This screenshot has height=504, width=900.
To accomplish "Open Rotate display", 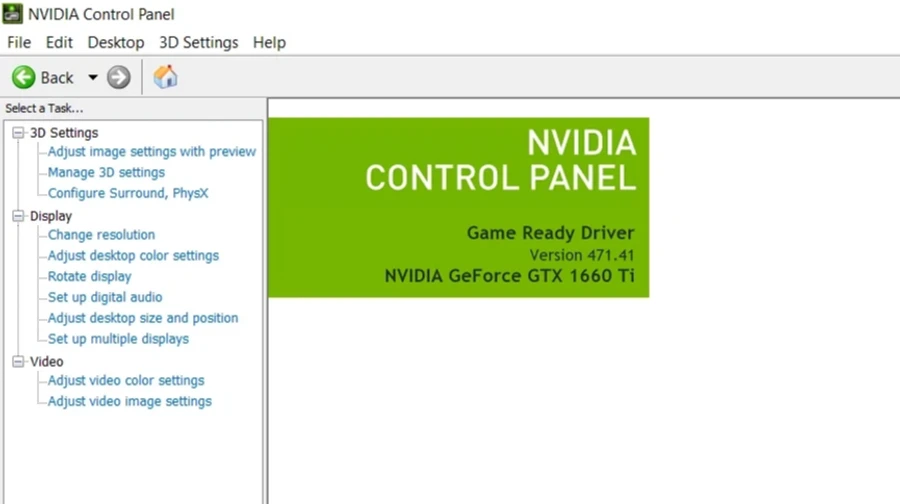I will tap(90, 277).
